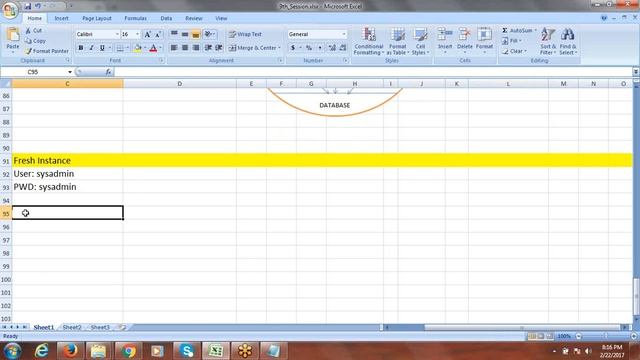Image resolution: width=640 pixels, height=360 pixels.
Task: Open the Data ribbon tab
Action: (x=166, y=18)
